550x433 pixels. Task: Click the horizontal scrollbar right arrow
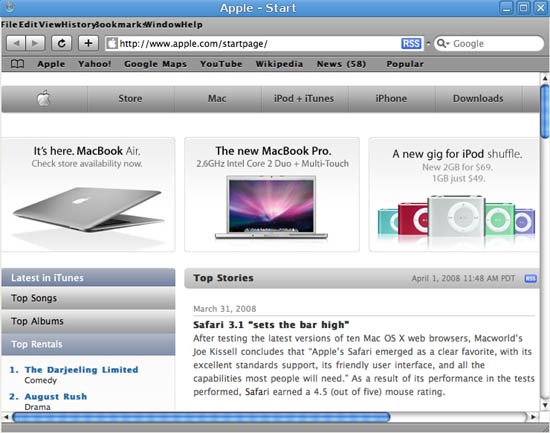pyautogui.click(x=534, y=417)
